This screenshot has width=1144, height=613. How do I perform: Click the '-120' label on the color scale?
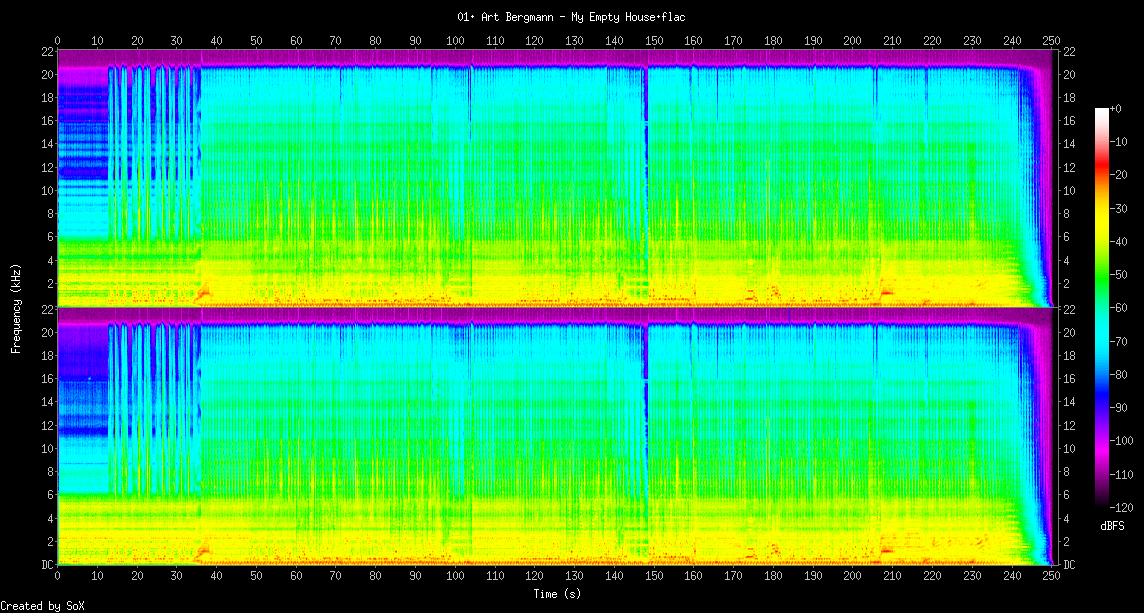point(1121,507)
